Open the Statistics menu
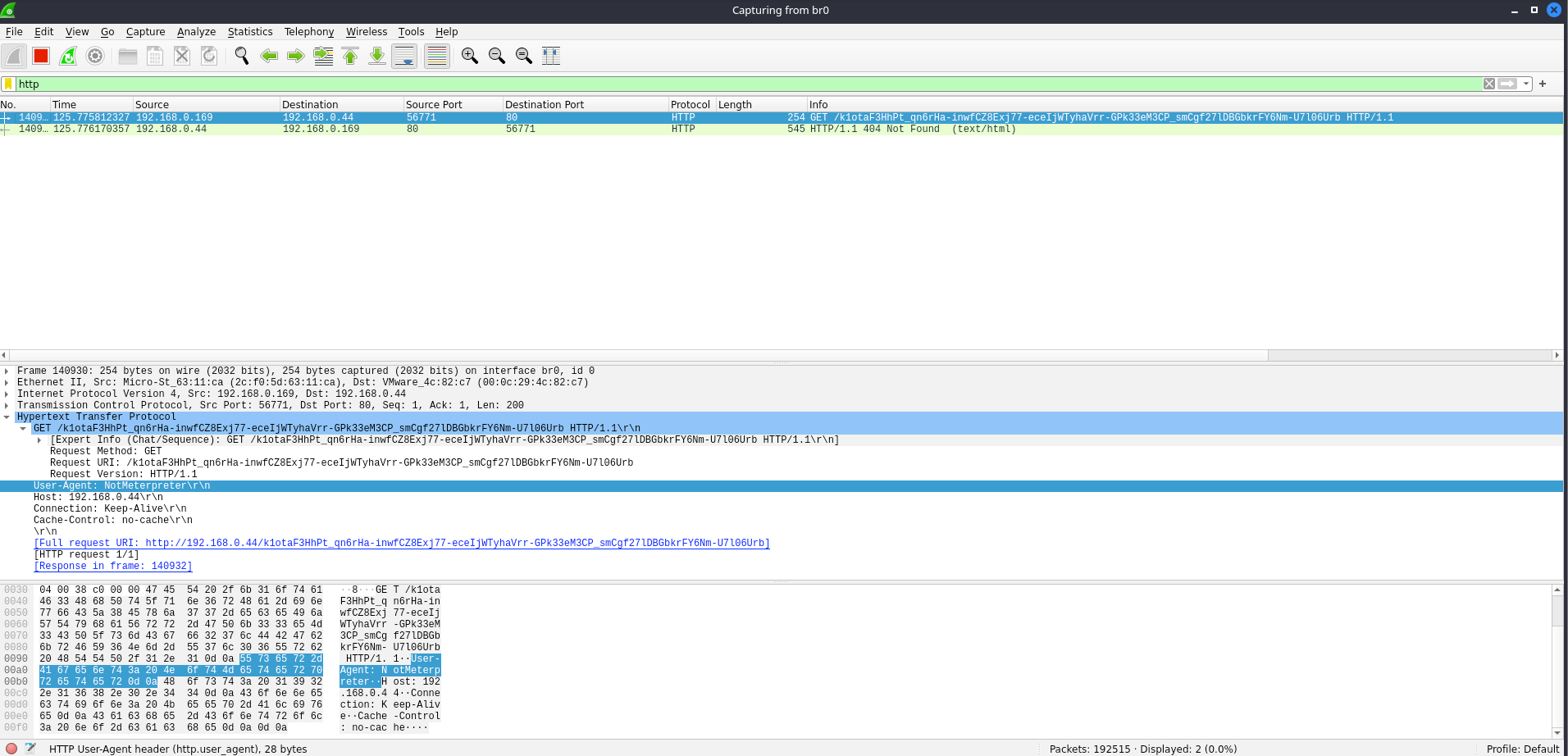Screen dimensions: 1568x756 (249, 32)
